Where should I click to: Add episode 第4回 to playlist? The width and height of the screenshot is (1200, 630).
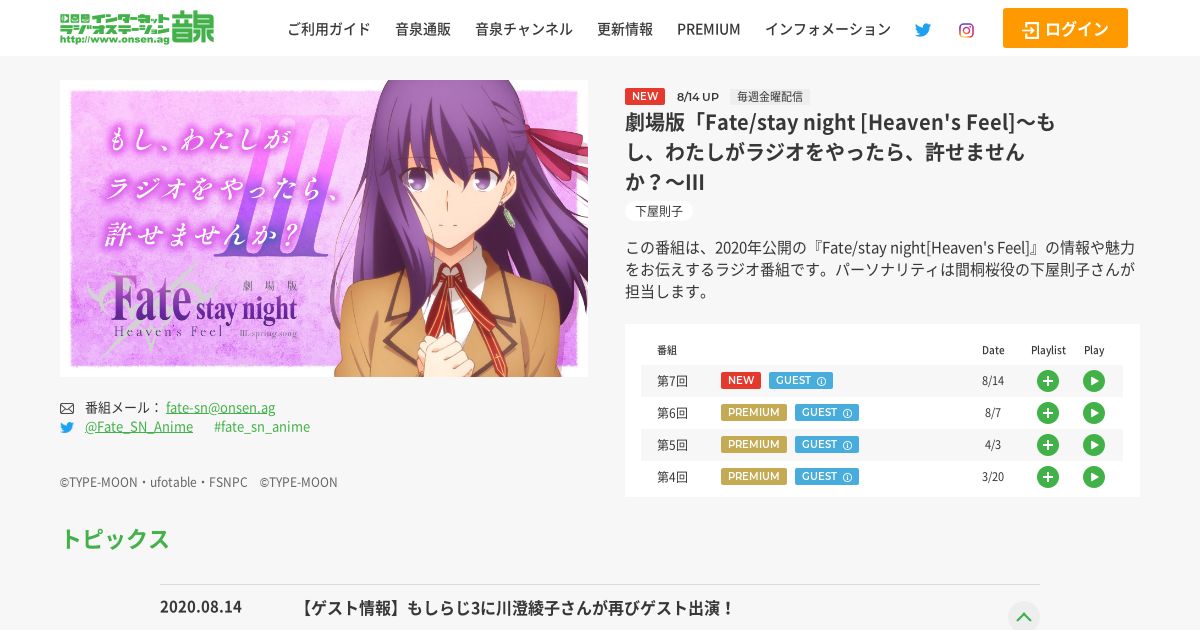point(1048,477)
